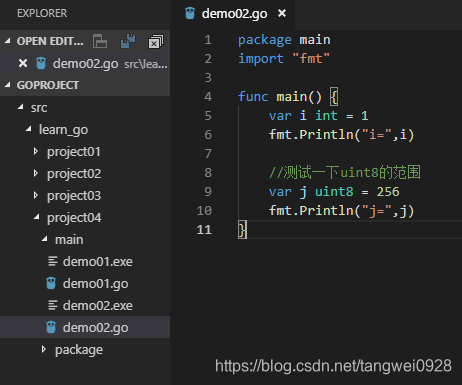Screen dimensions: 462x385
Task: Collapse the project04 folder arrow
Action: point(37,217)
